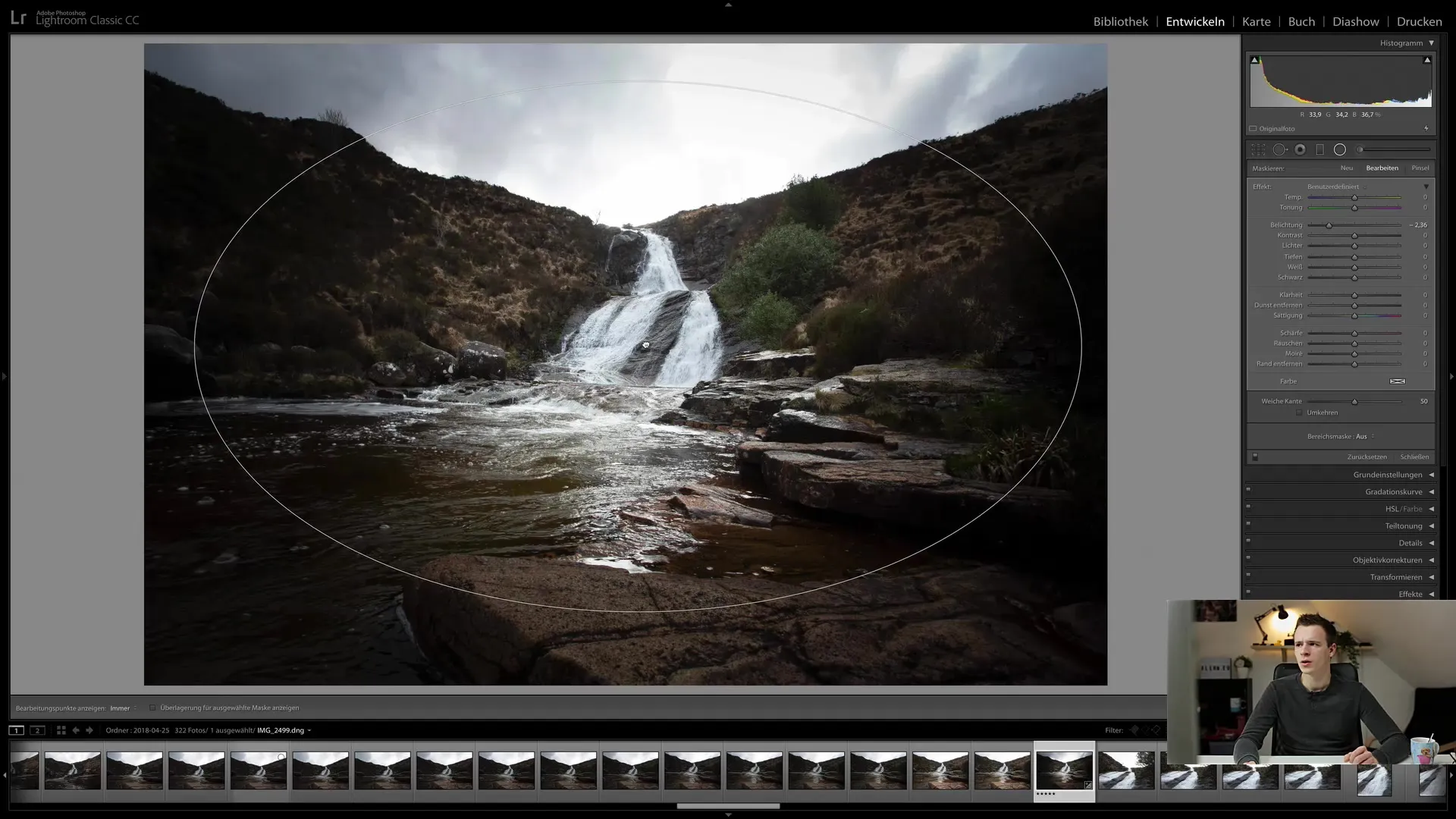The height and width of the screenshot is (819, 1456).
Task: Switch to the Entwickeln module
Action: point(1195,21)
